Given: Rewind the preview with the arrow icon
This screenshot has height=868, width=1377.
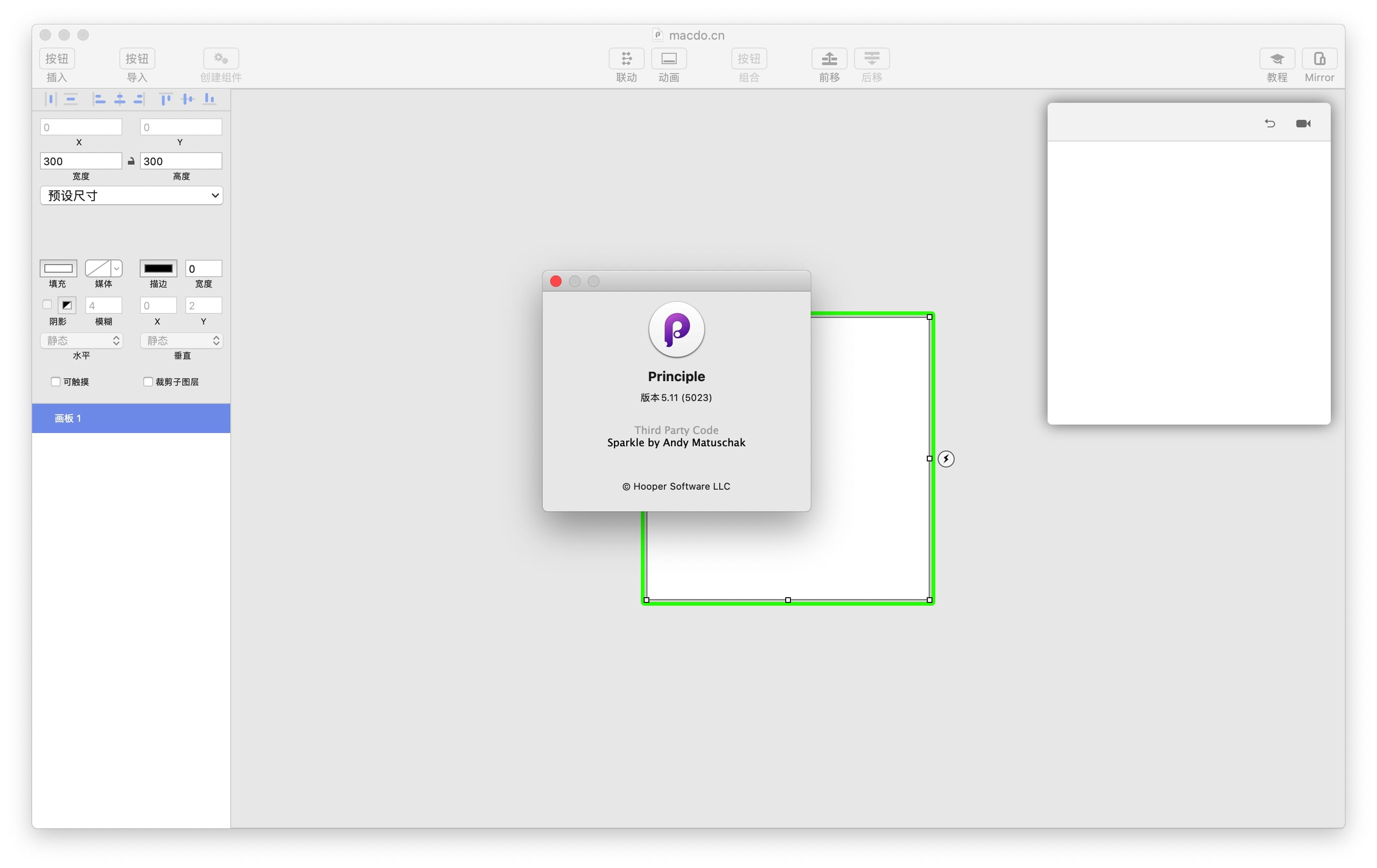Looking at the screenshot, I should pyautogui.click(x=1269, y=124).
